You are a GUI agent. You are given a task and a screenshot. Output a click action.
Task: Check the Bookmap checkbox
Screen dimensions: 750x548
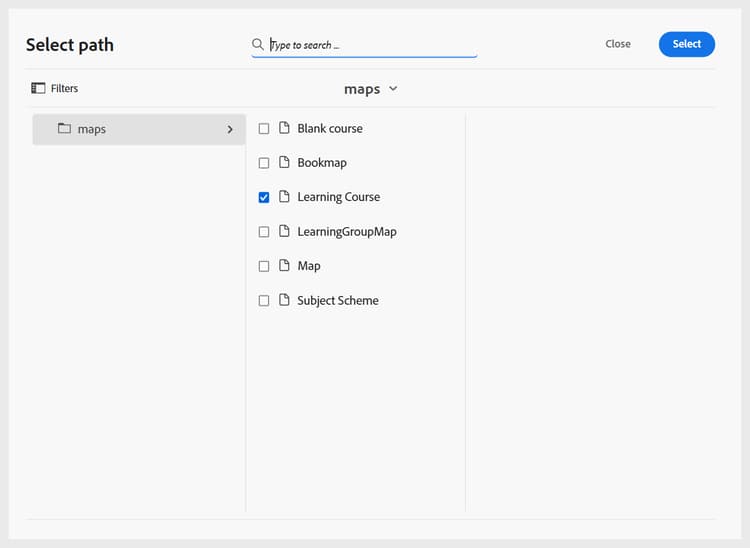point(264,162)
